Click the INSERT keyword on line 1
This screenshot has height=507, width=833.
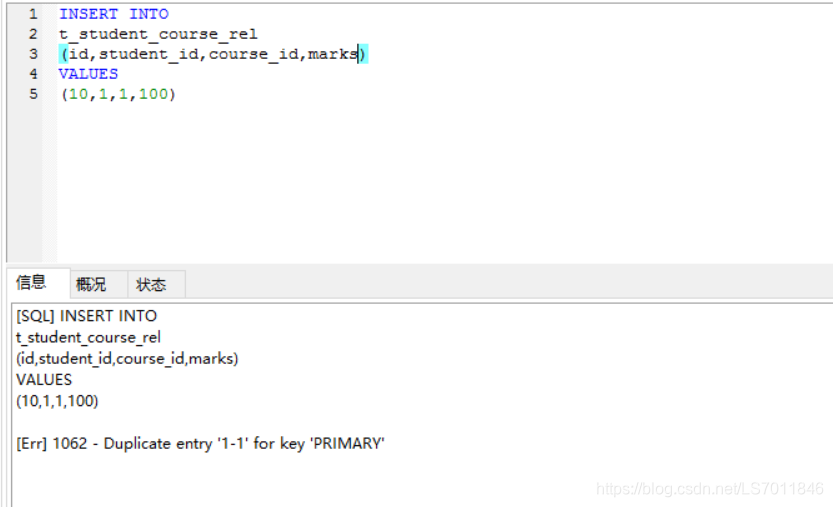click(x=88, y=14)
